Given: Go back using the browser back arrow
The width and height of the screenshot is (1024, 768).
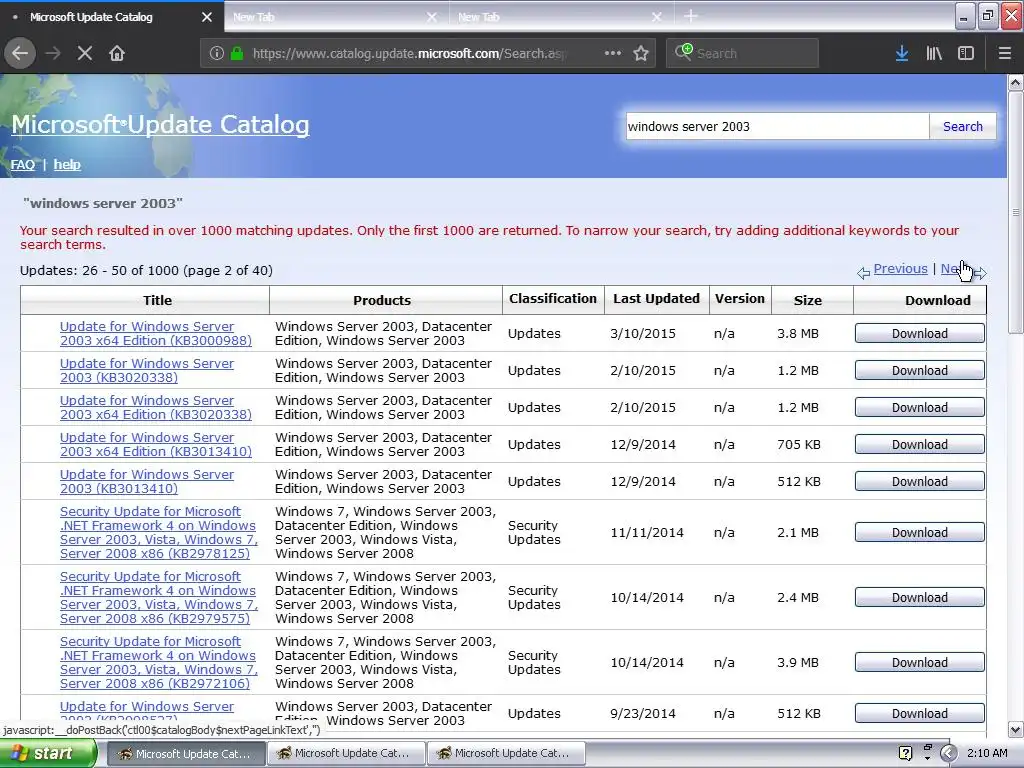Looking at the screenshot, I should click(20, 54).
